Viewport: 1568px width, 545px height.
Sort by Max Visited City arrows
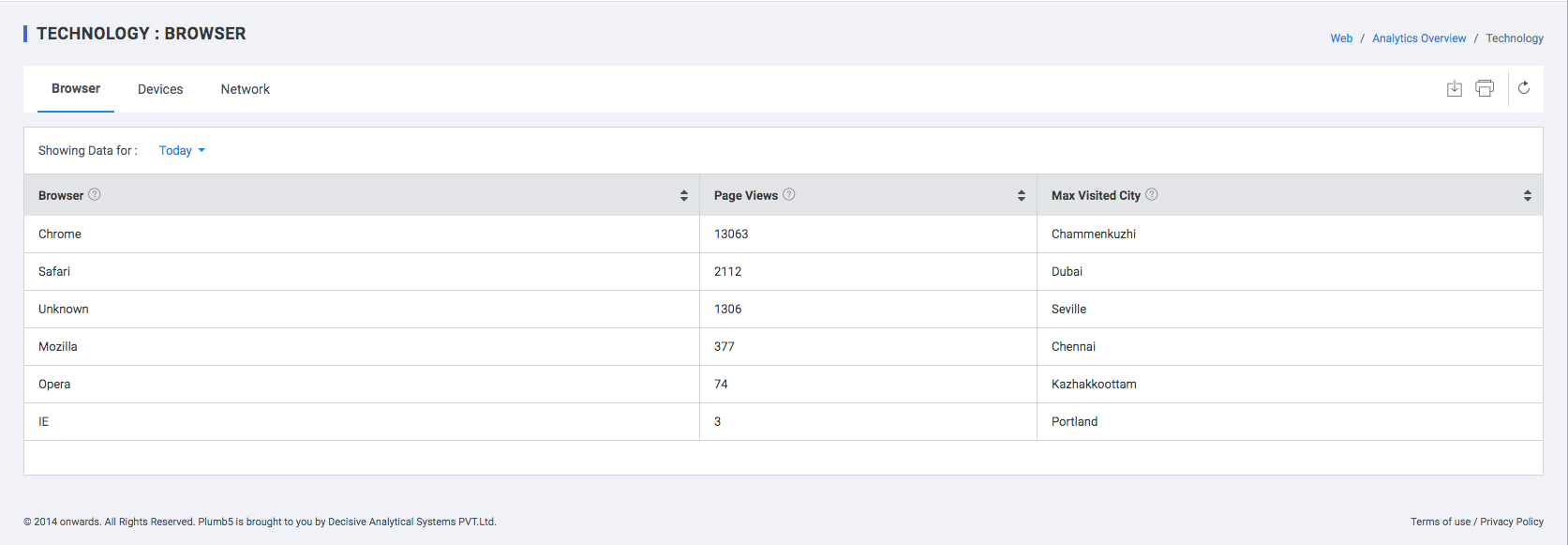tap(1528, 195)
